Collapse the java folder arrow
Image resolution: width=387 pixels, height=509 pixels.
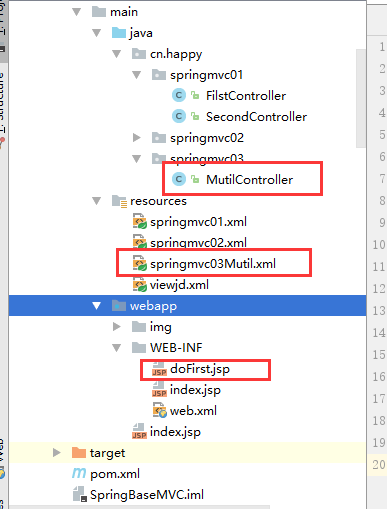[97, 33]
